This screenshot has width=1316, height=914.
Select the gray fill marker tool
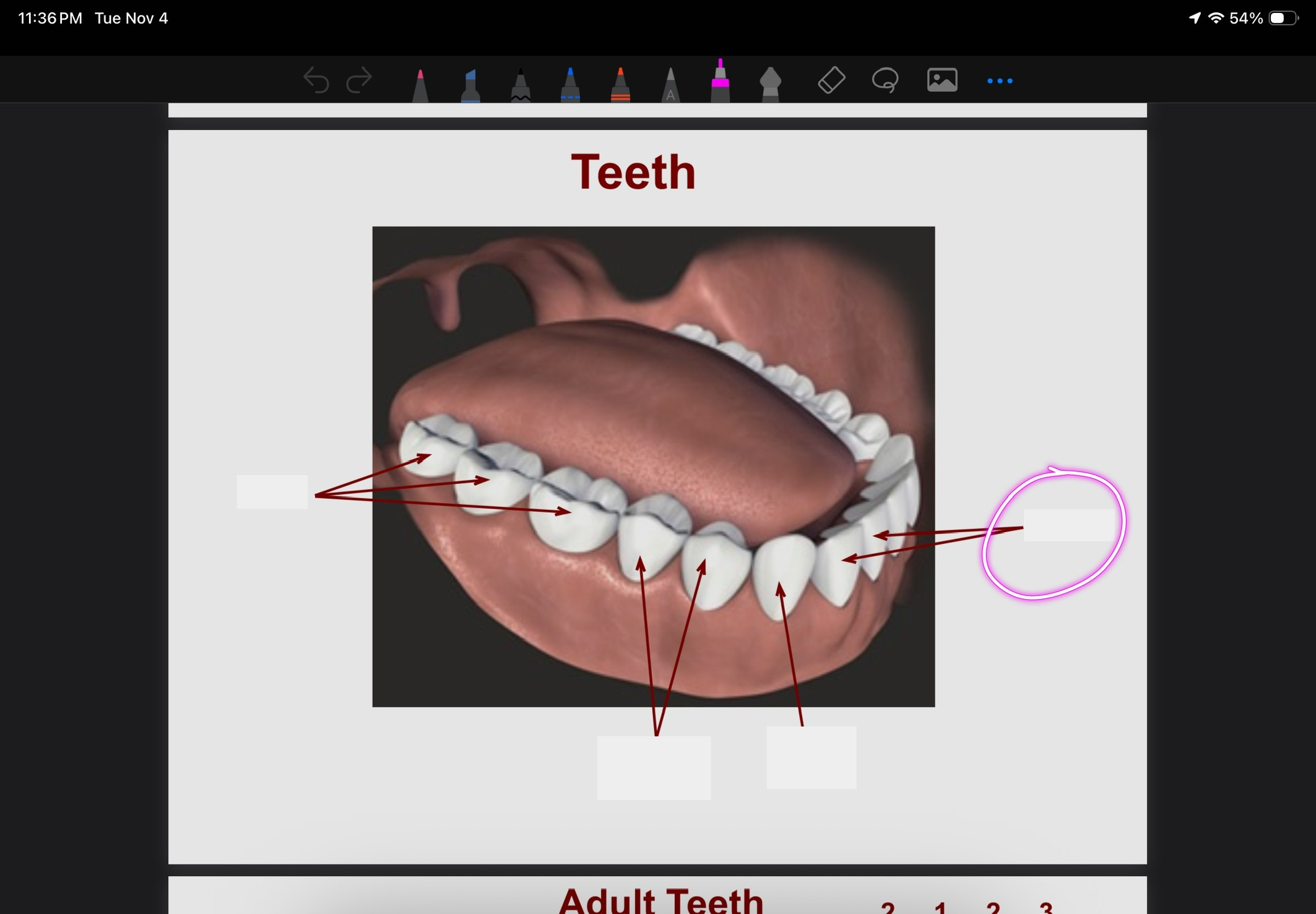770,84
